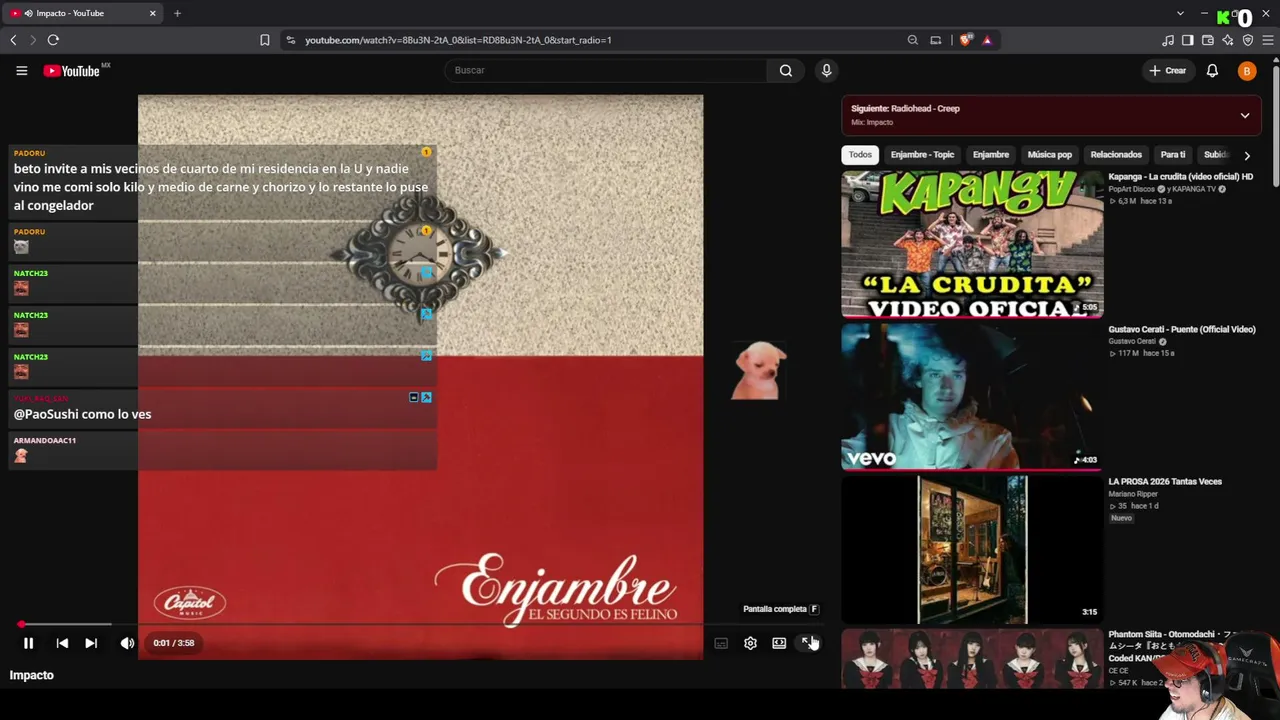Open the Phantom Siita Otomodachi thumbnail
Viewport: 1280px width, 720px height.
[972, 658]
